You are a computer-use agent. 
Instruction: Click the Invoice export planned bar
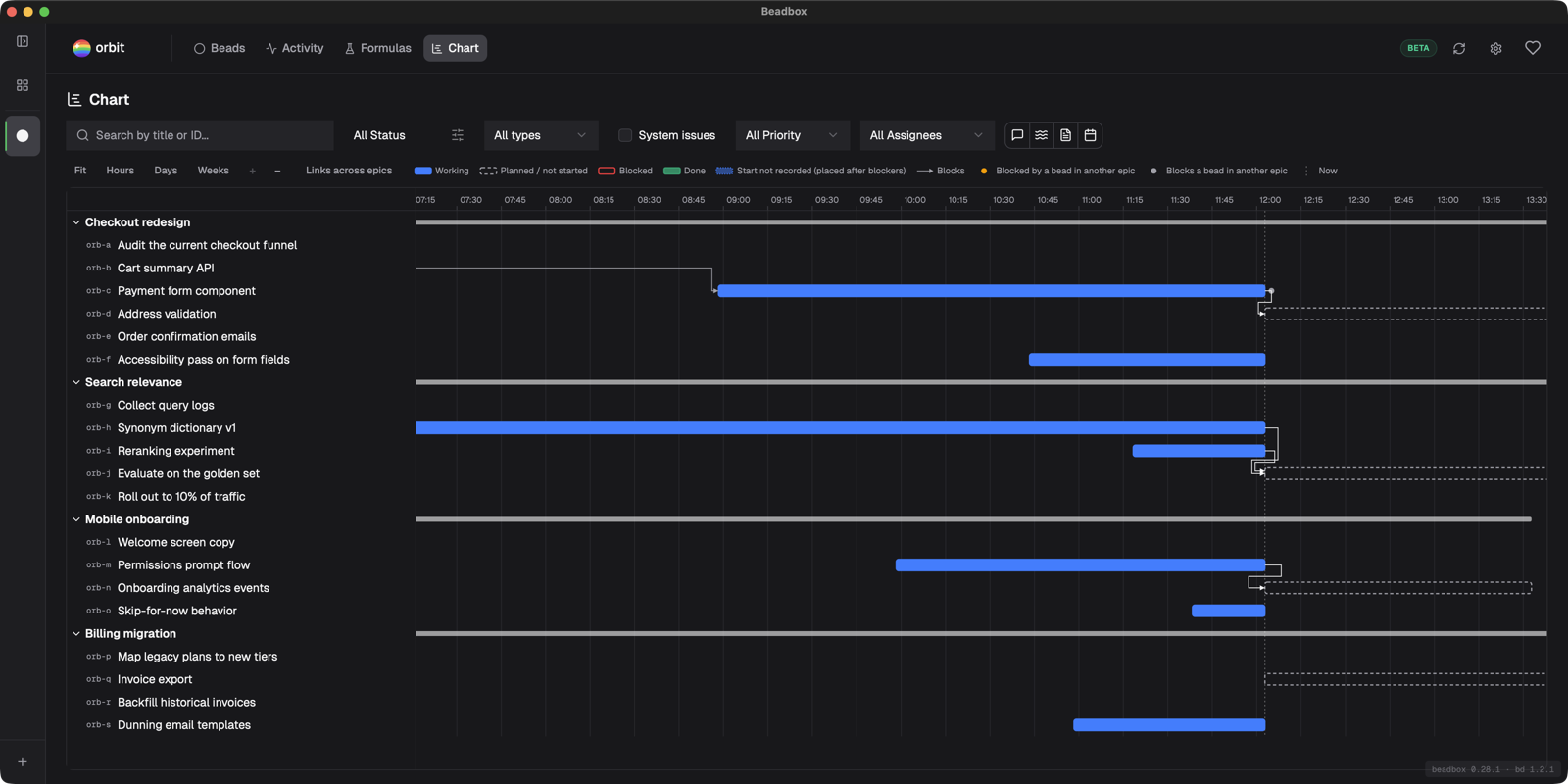point(1405,679)
